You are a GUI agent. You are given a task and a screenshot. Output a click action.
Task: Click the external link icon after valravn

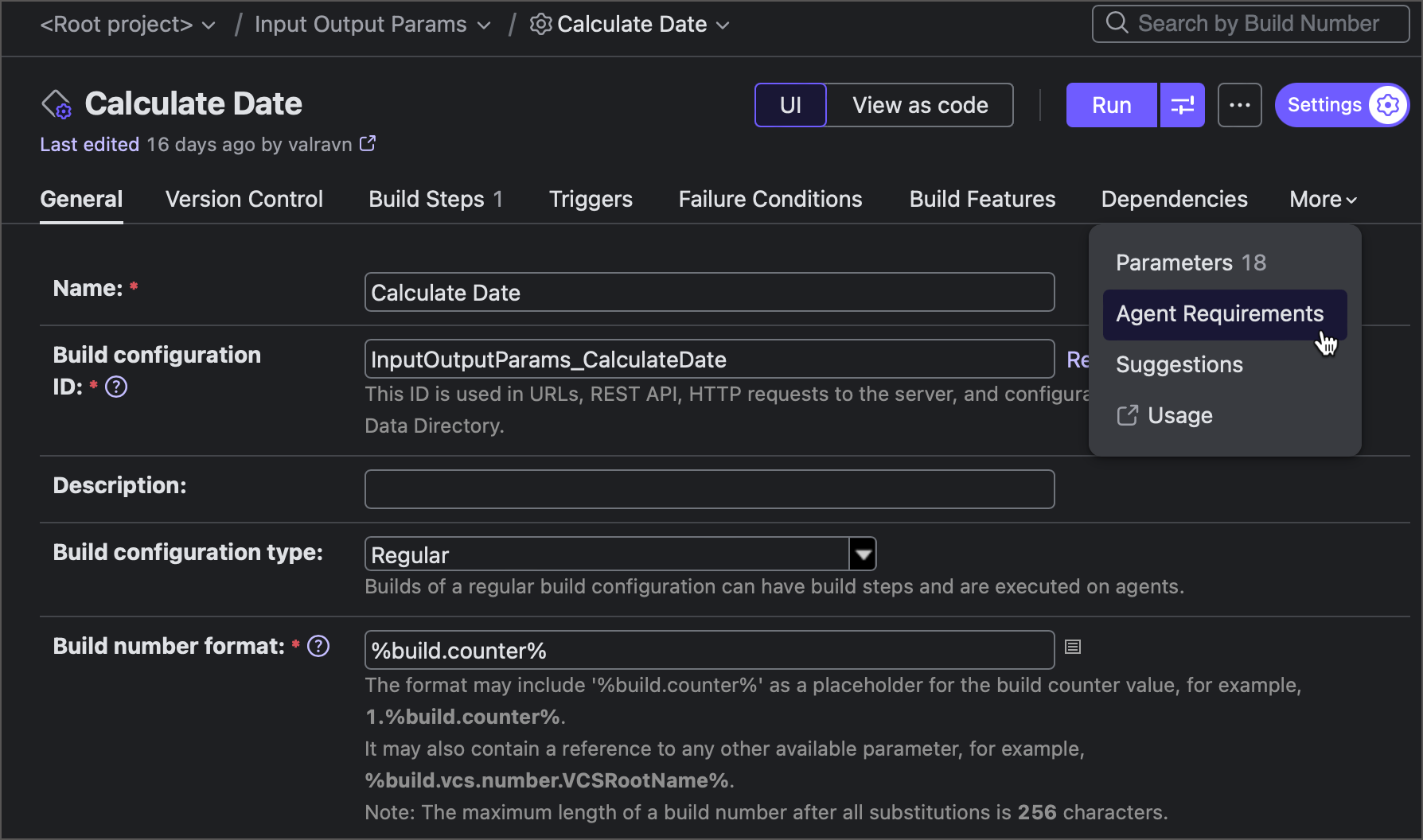point(366,143)
